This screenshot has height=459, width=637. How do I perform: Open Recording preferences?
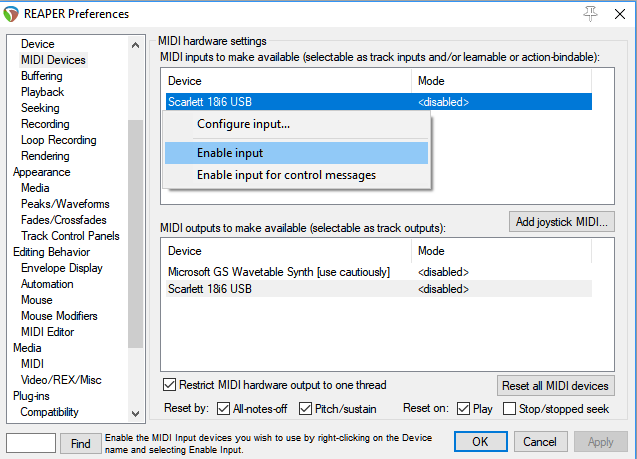[x=45, y=124]
